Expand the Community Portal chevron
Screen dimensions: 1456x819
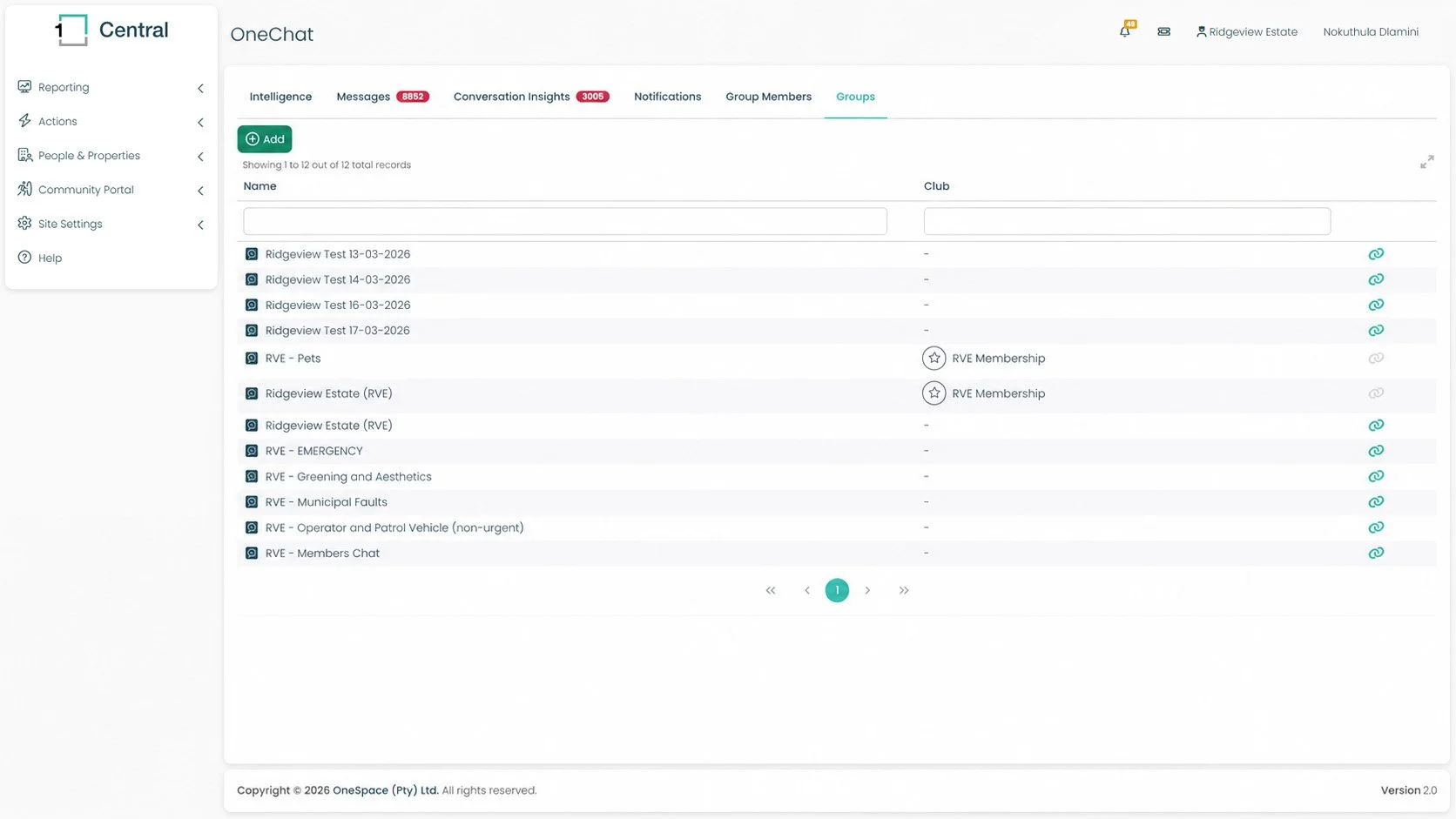200,191
